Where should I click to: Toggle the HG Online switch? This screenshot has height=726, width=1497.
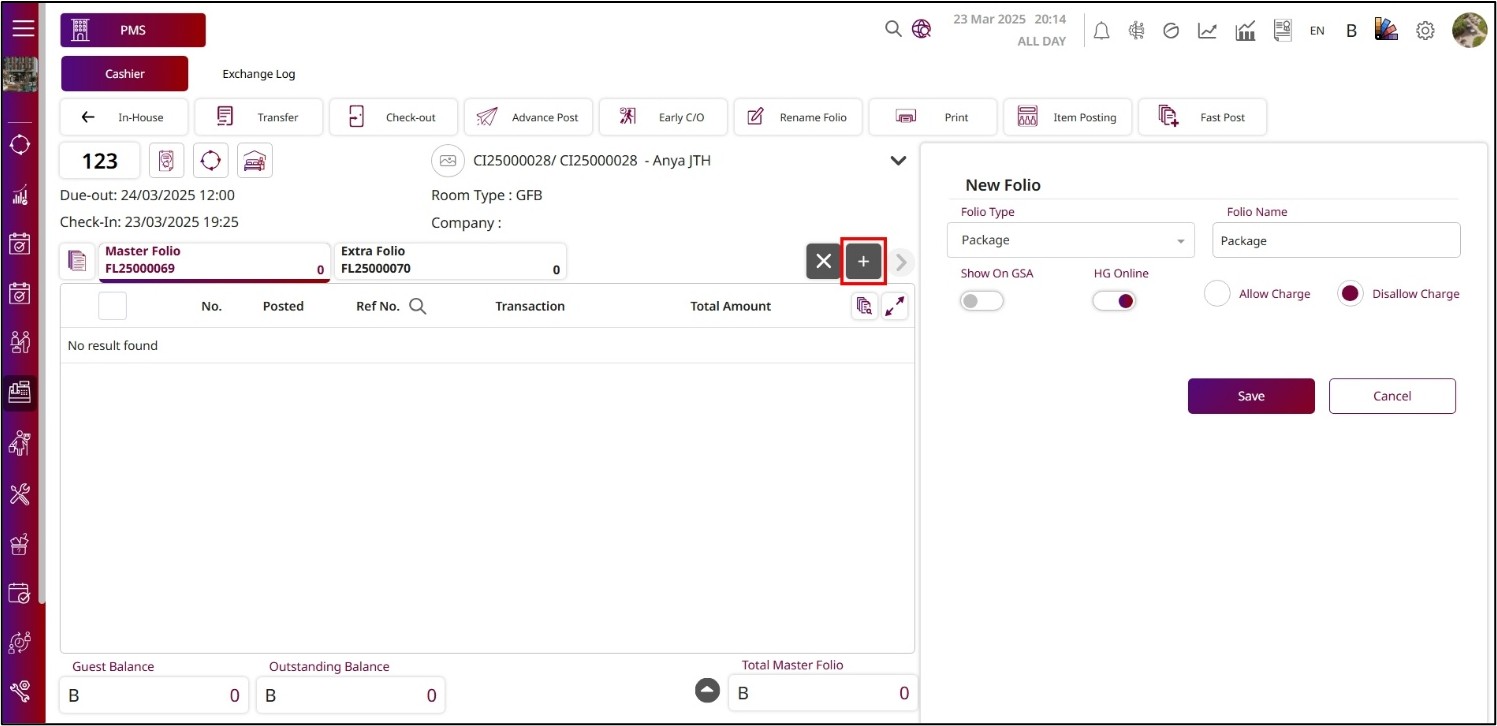pyautogui.click(x=1114, y=300)
